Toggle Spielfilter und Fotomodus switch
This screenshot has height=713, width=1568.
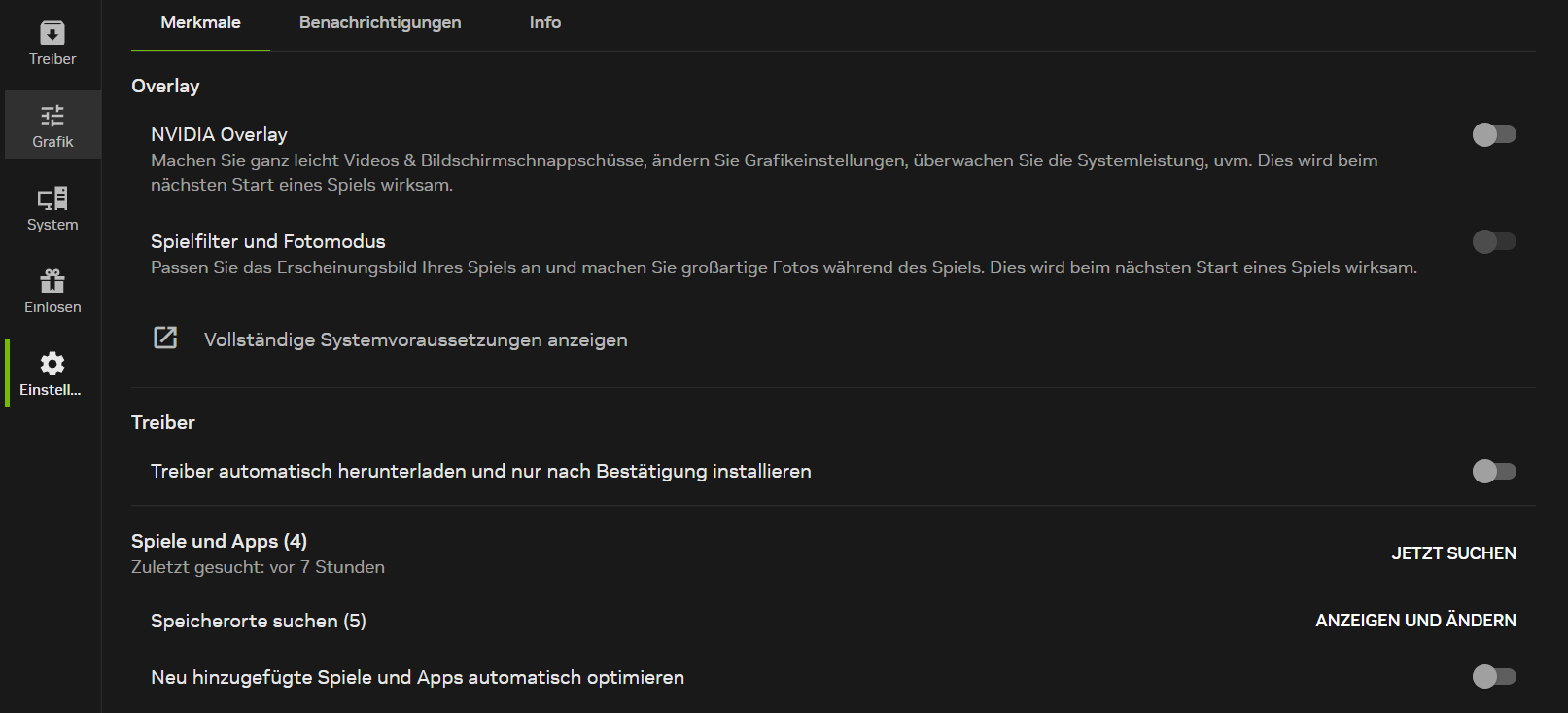point(1494,241)
